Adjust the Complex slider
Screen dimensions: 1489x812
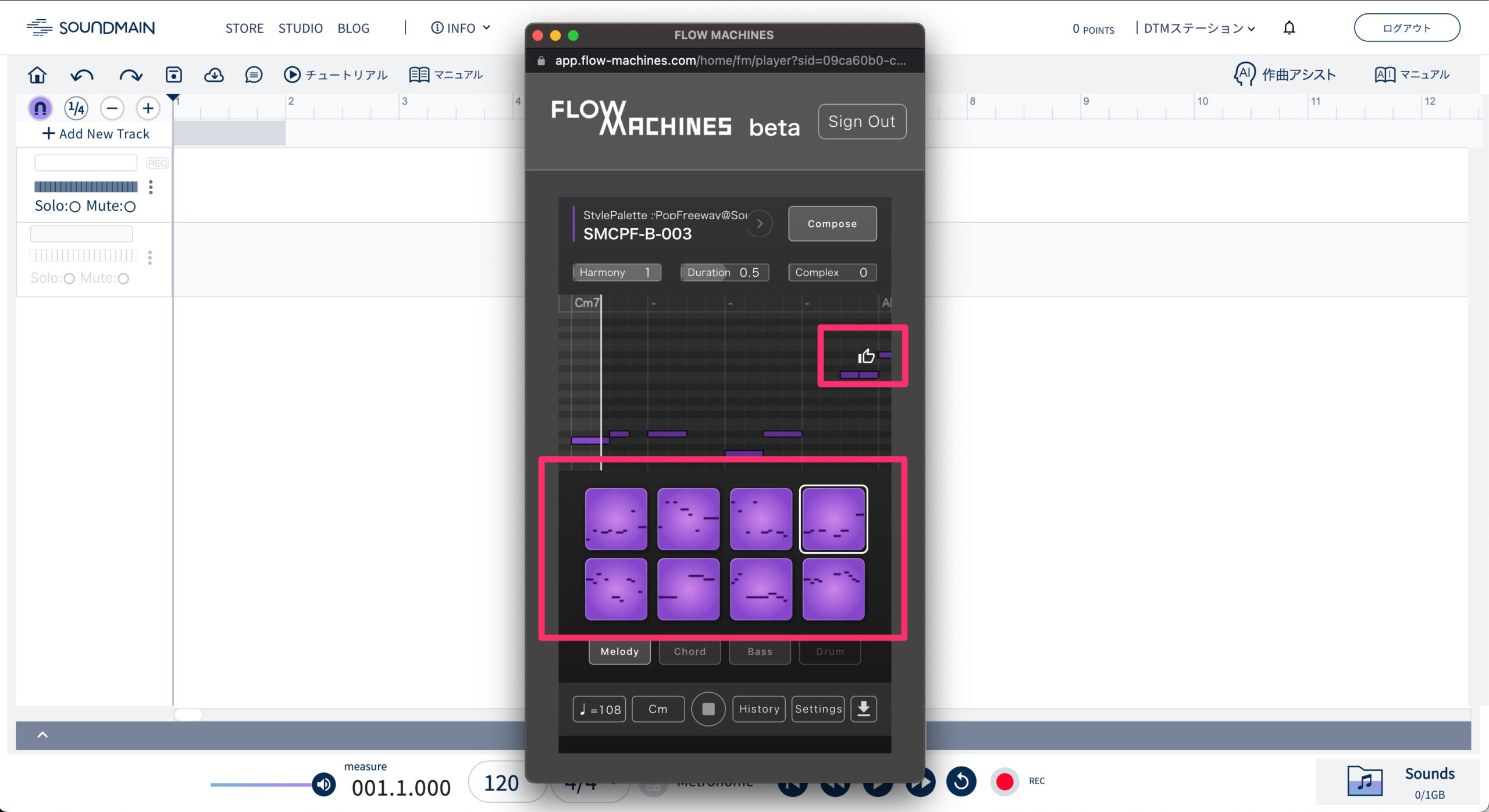[x=832, y=272]
